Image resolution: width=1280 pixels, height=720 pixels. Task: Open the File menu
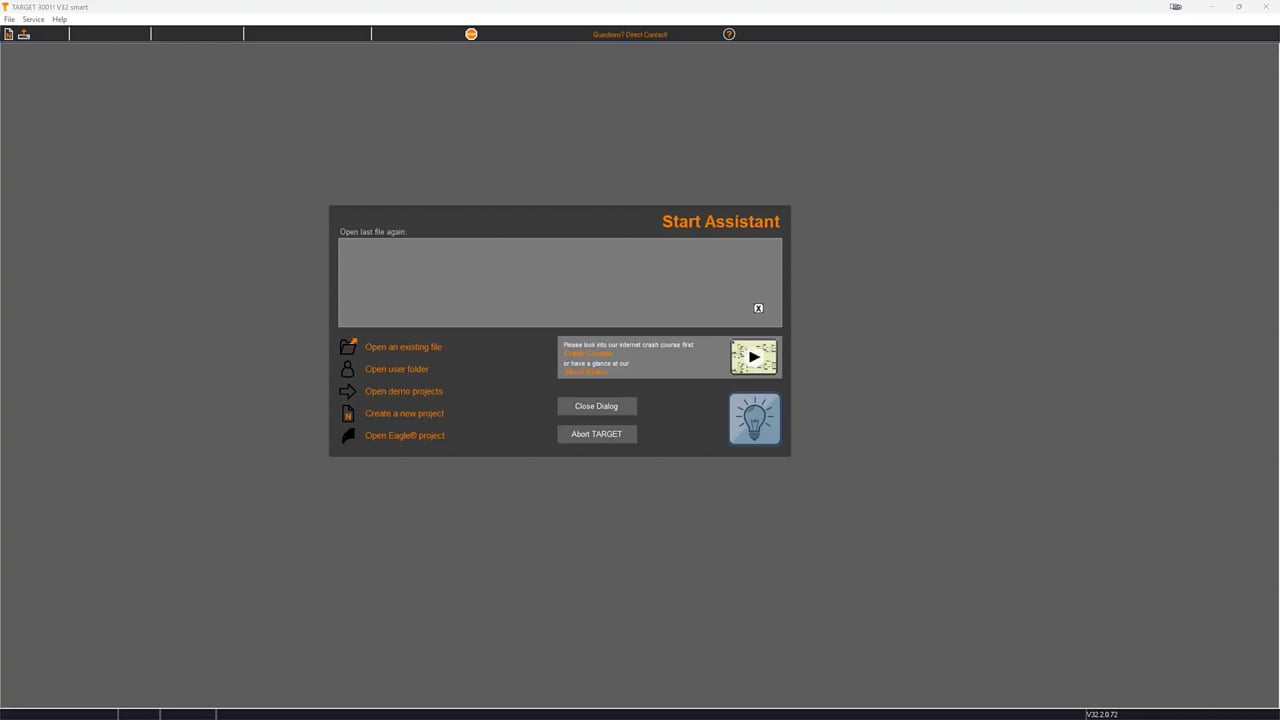pyautogui.click(x=9, y=19)
